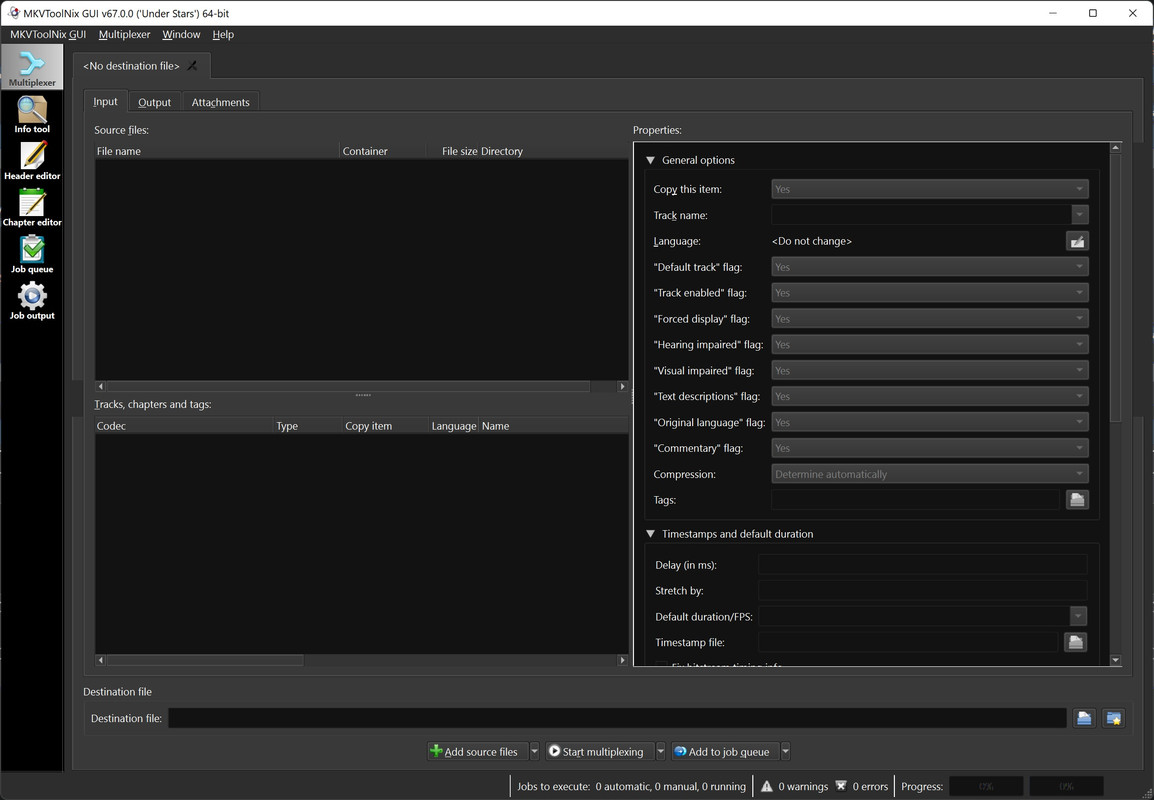Switch to the Attachments tab

pyautogui.click(x=220, y=102)
